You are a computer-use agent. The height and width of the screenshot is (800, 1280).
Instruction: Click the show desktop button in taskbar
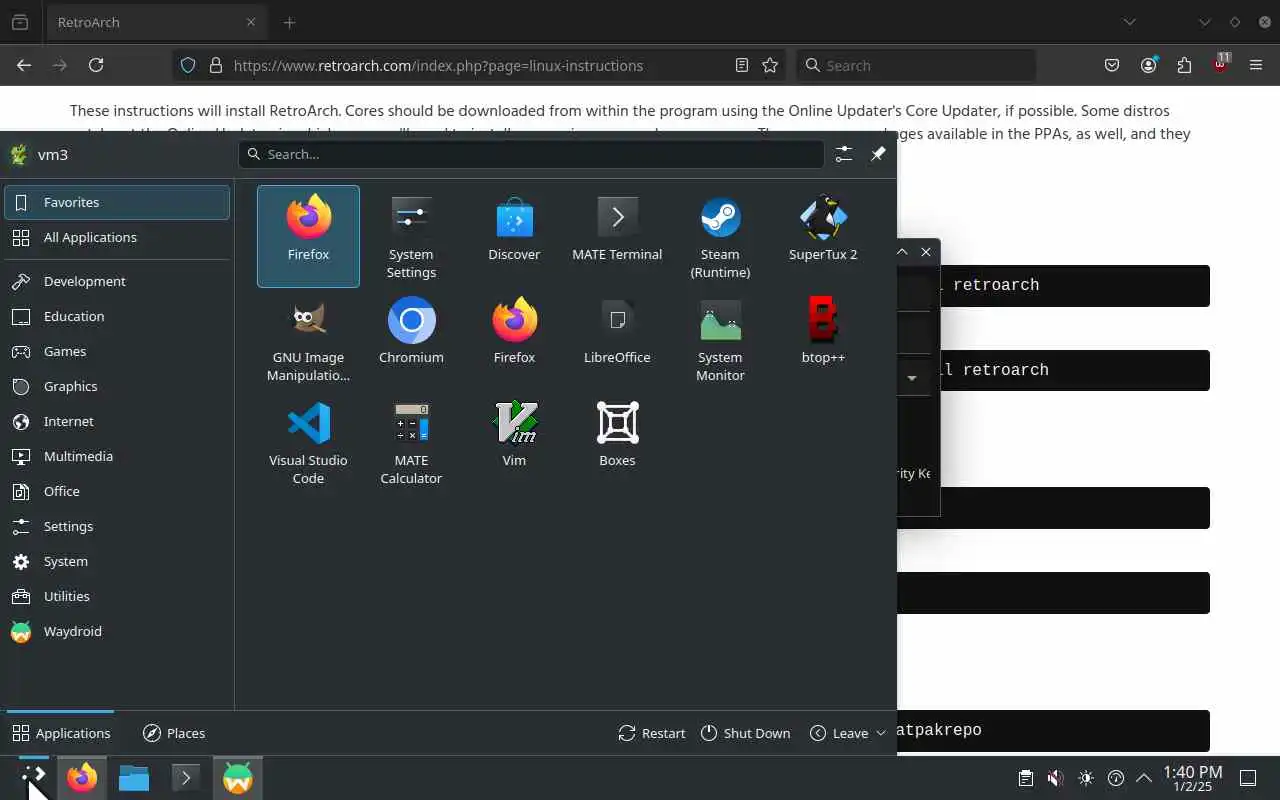click(1248, 778)
